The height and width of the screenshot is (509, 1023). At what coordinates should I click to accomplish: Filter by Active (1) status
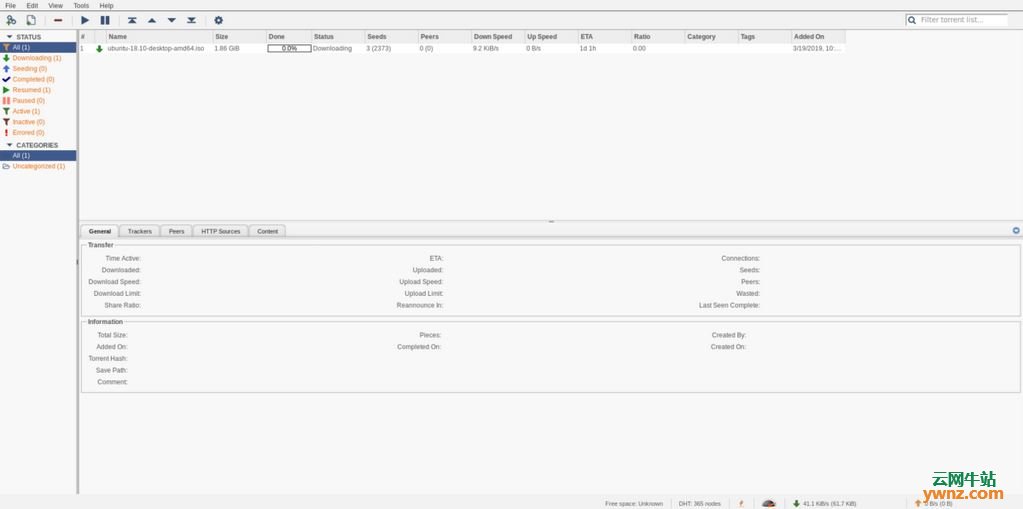(x=38, y=111)
